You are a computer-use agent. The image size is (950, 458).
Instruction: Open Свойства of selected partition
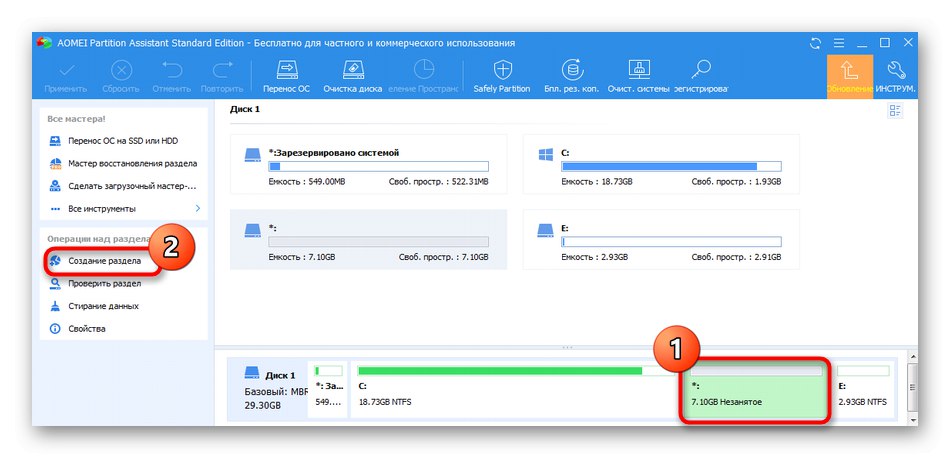77,328
